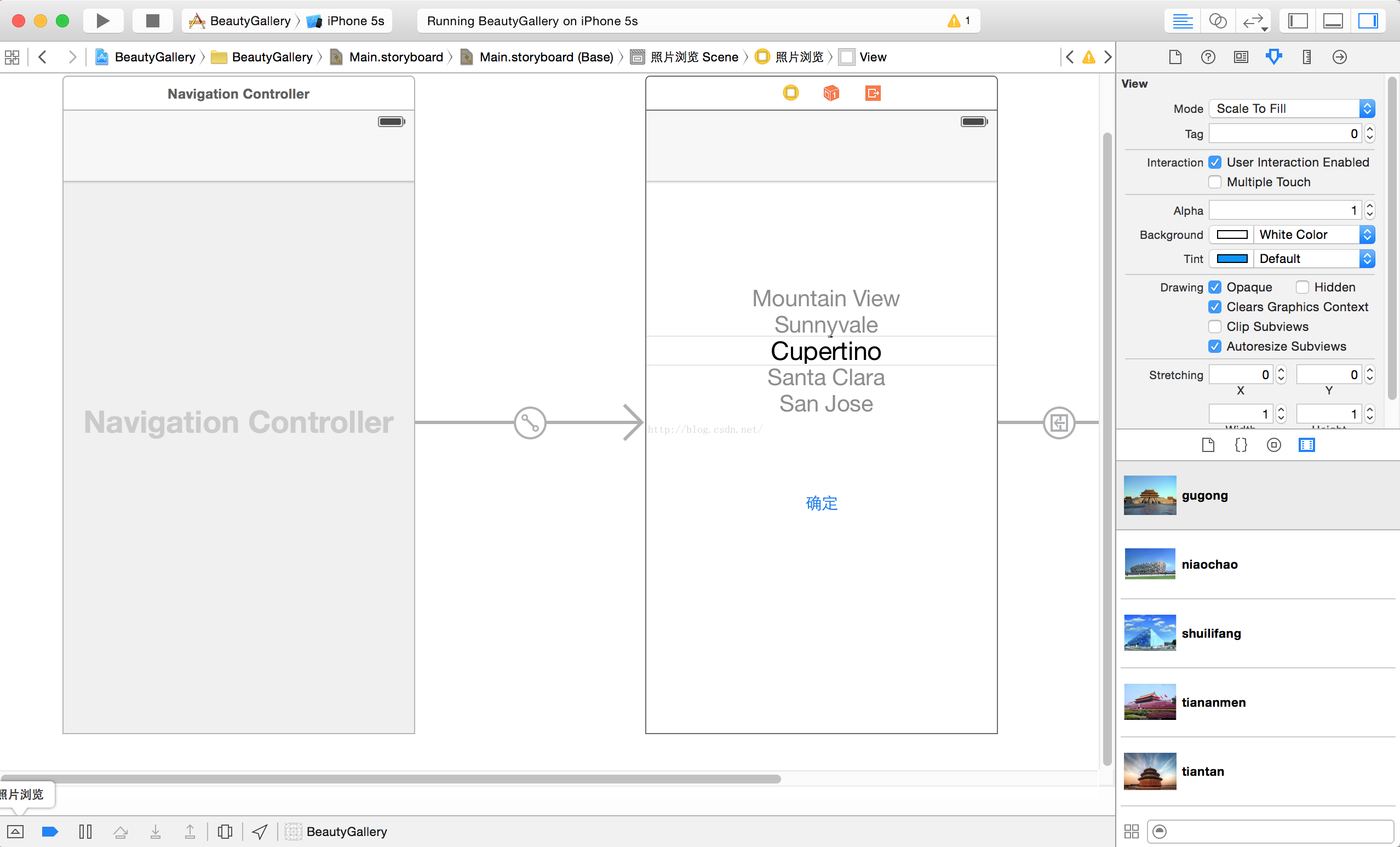Toggle the Debug area pane

(x=1333, y=21)
